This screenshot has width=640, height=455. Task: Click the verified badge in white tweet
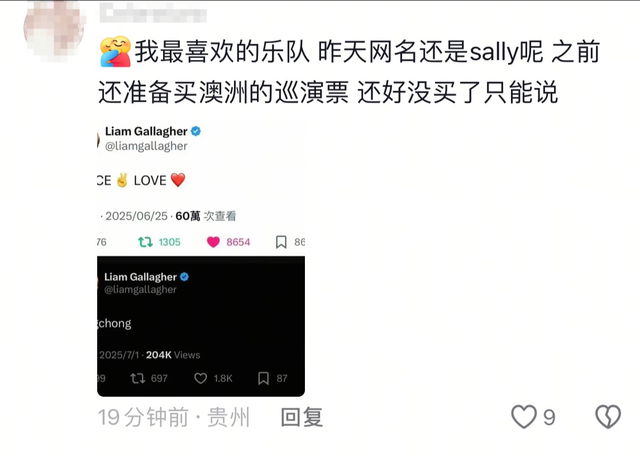pyautogui.click(x=196, y=131)
